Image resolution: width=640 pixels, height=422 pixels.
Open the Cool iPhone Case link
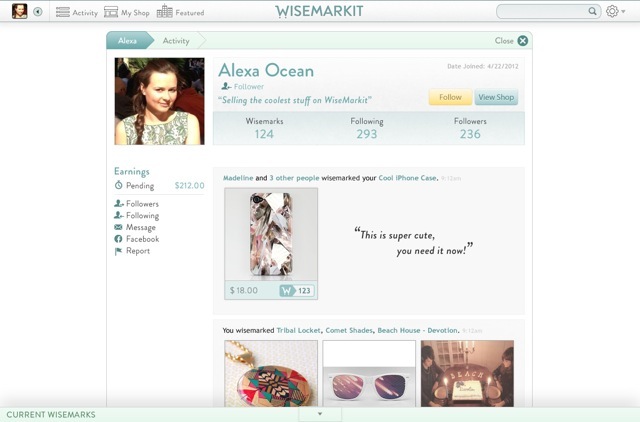point(407,178)
